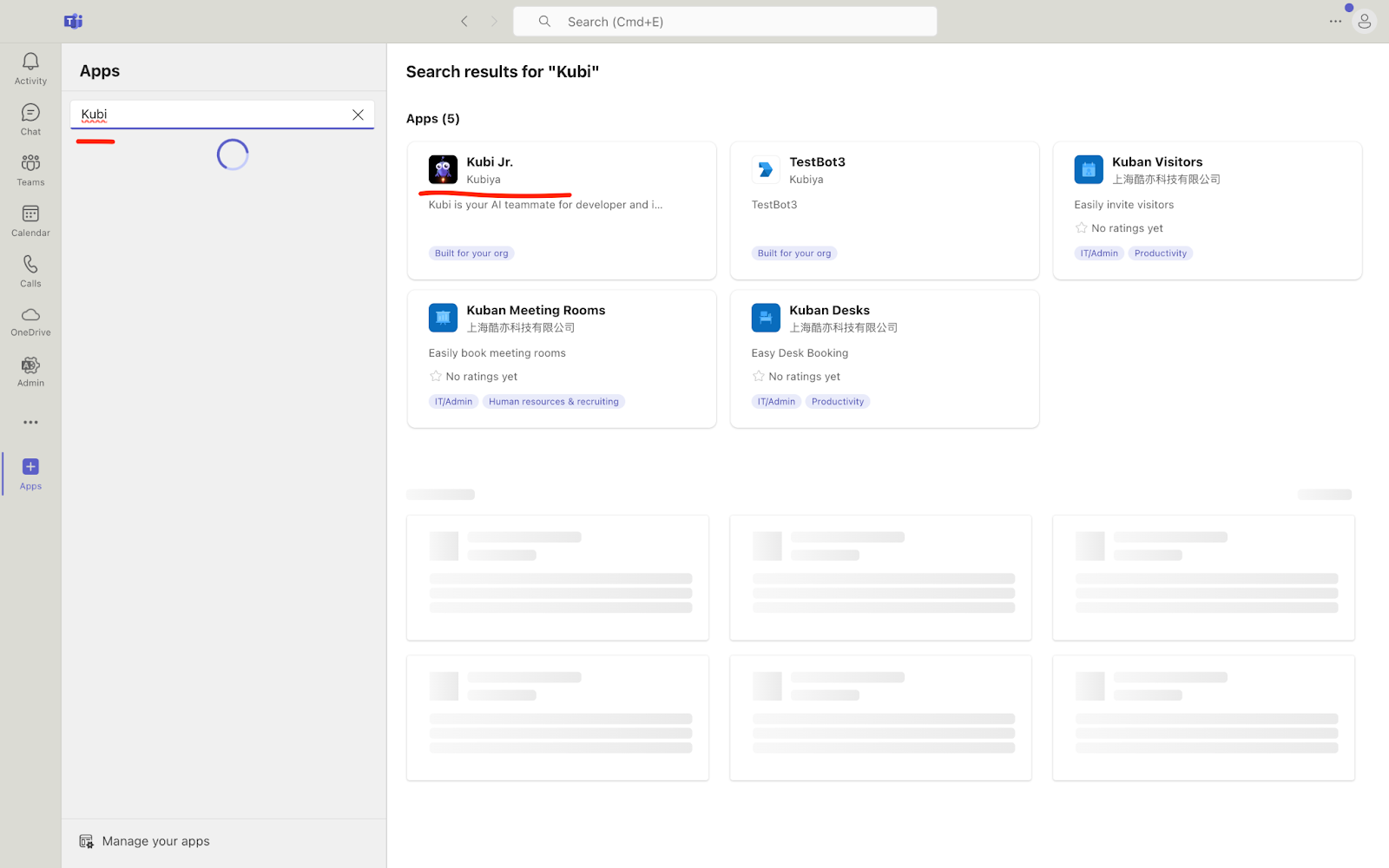Open the Kubi Jr. app title

click(490, 162)
